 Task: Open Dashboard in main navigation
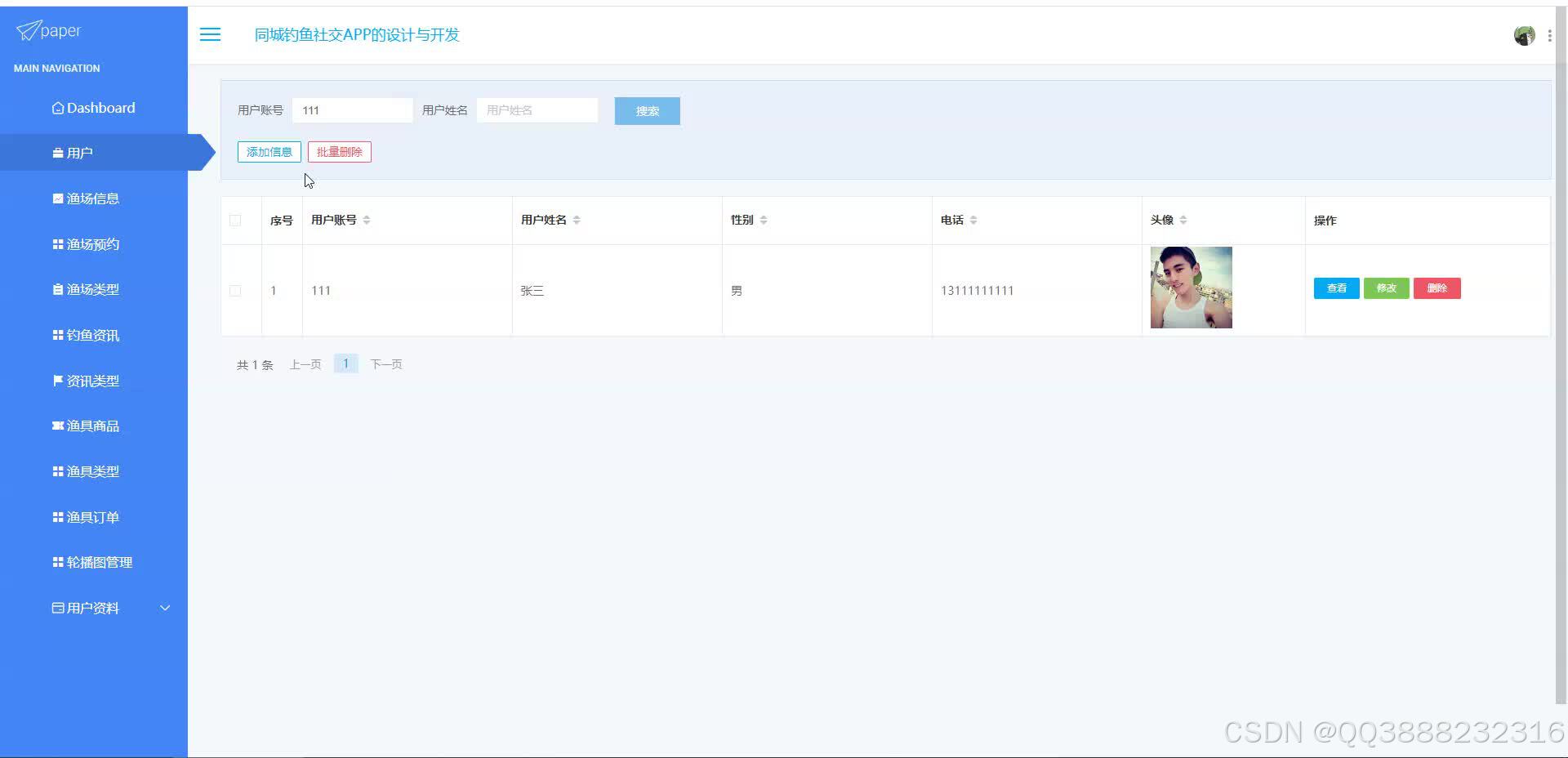click(94, 108)
